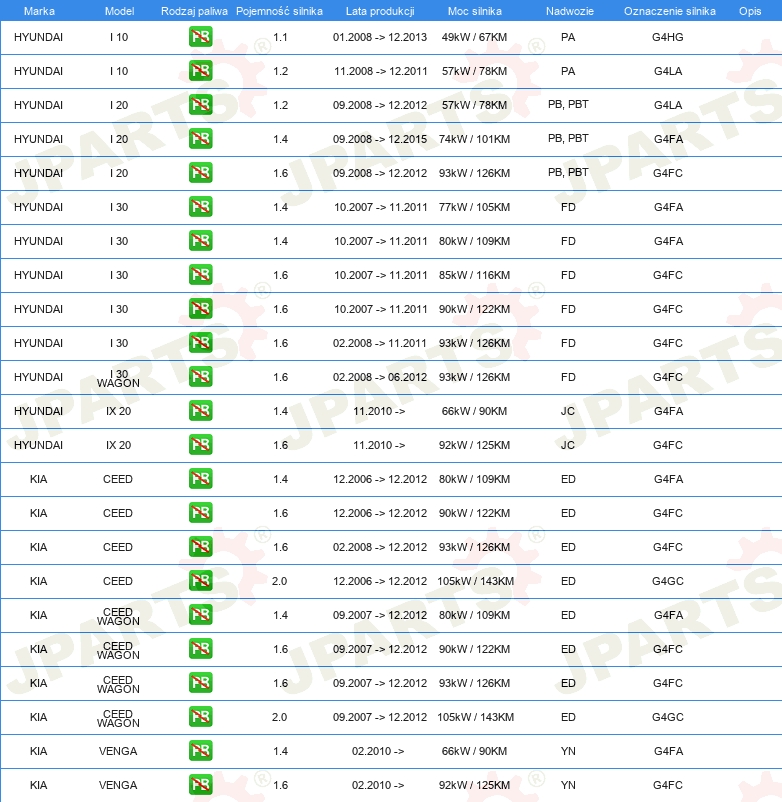Click the date range 01.2008 -> 12.2013
This screenshot has width=782, height=802.
379,37
